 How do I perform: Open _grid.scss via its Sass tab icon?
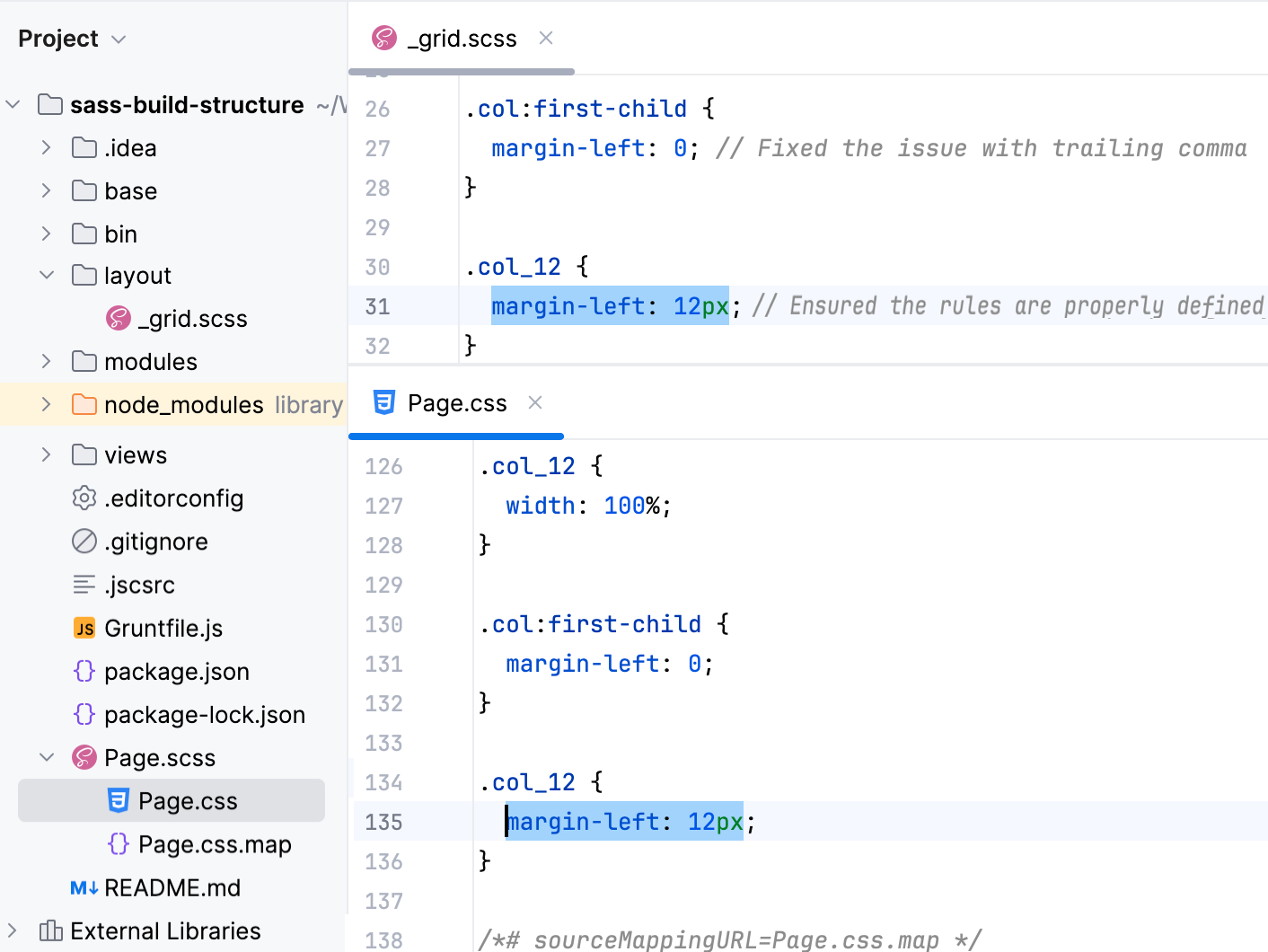point(383,39)
